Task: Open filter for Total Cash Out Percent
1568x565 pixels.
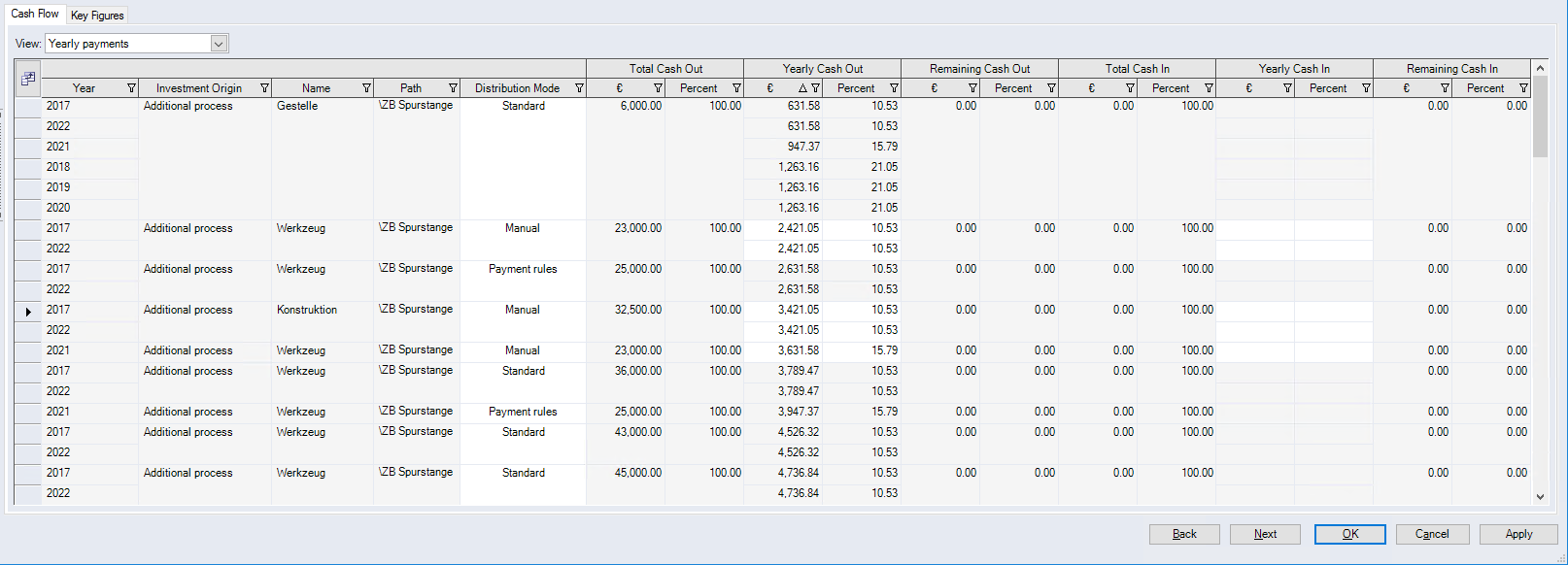Action: [736, 88]
